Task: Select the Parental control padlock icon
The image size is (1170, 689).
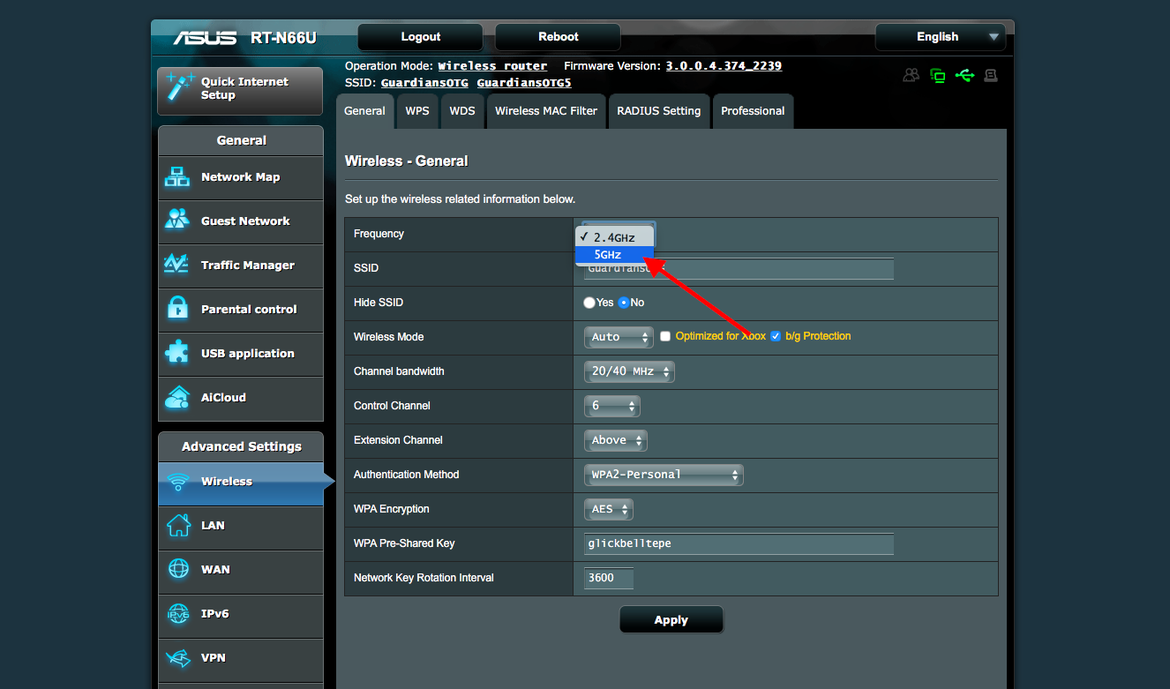Action: [178, 308]
